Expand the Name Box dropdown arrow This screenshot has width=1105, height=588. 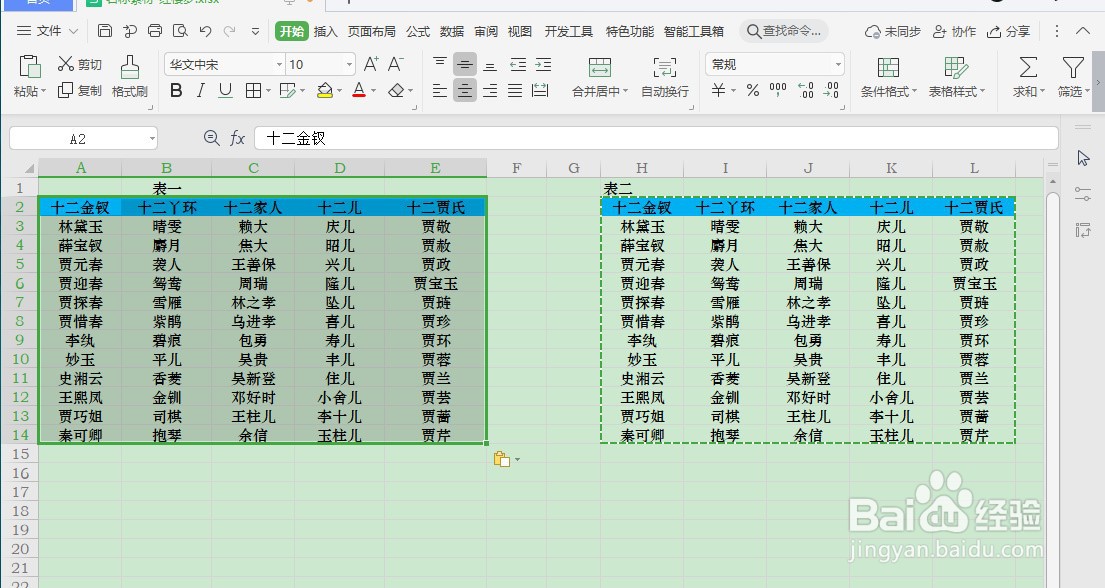pos(152,139)
